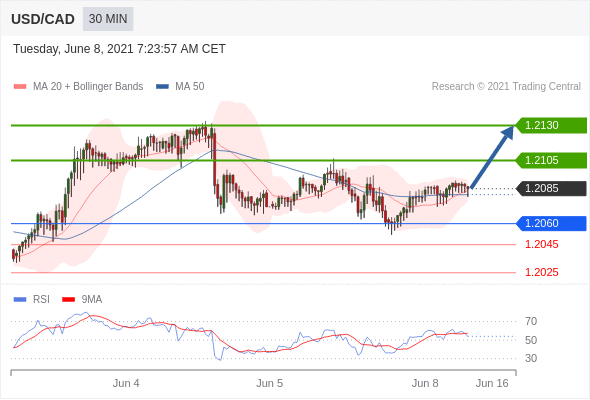Click the Jun 16 date axis label
This screenshot has height=400, width=590.
[492, 383]
